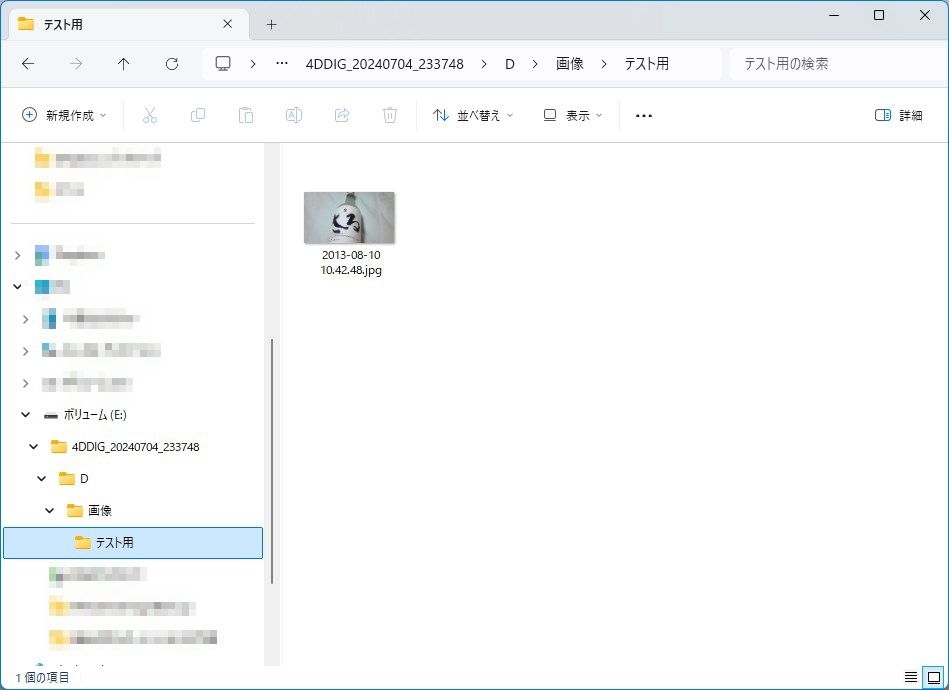Open the 並べ替え sort dropdown
949x690 pixels.
tap(473, 116)
